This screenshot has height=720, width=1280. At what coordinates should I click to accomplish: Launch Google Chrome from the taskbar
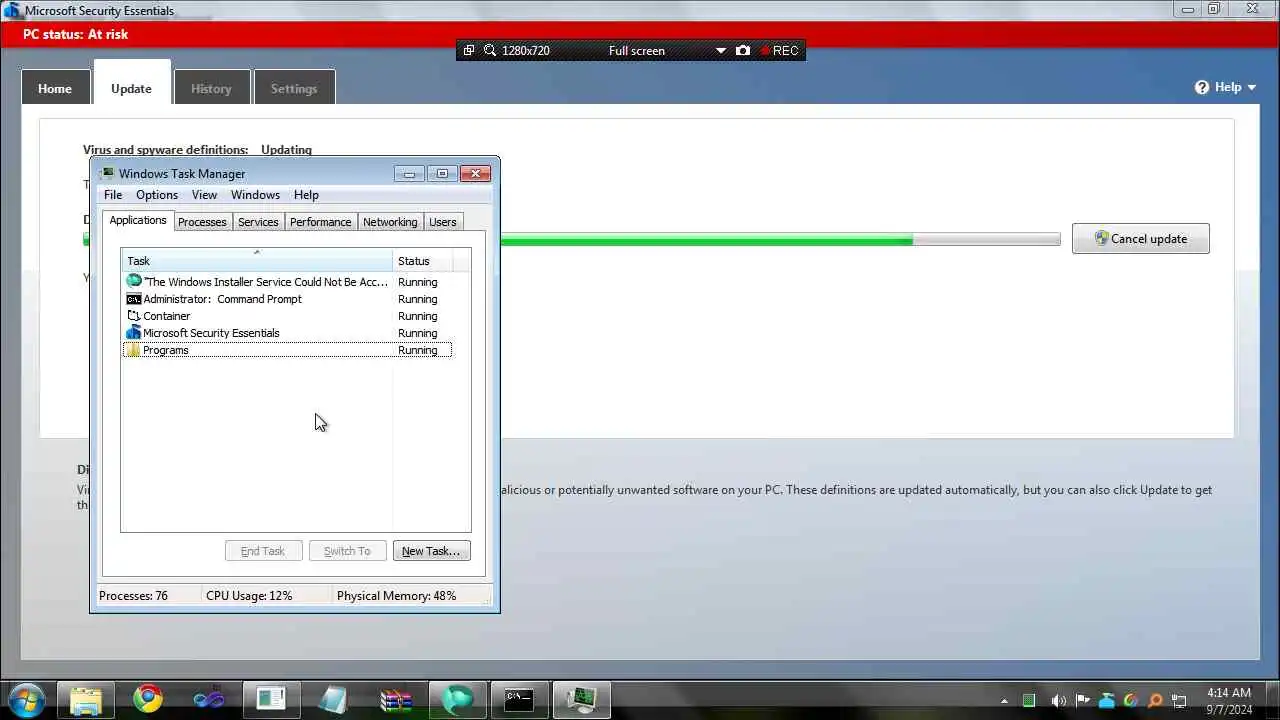(148, 699)
